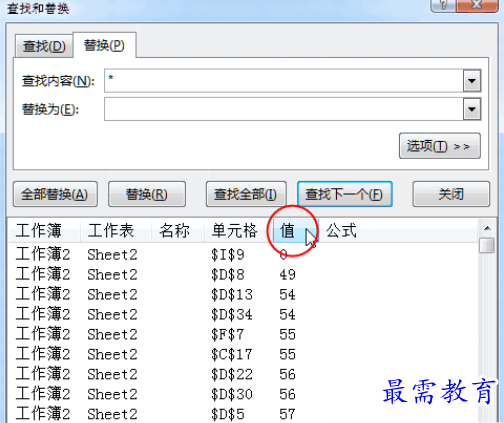Image resolution: width=504 pixels, height=423 pixels.
Task: Sort by the 名称 column header
Action: pos(178,230)
